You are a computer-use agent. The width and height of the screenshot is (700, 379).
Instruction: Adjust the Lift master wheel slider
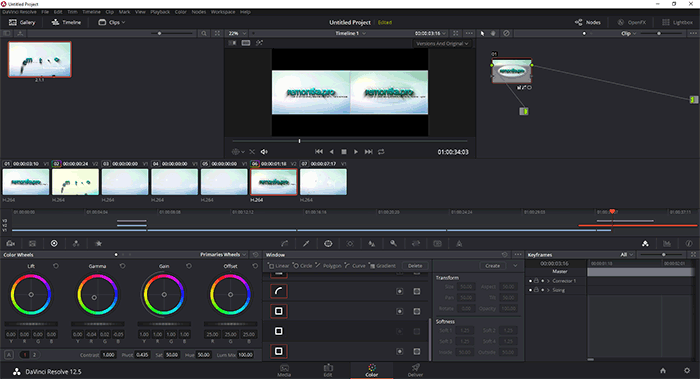coord(31,324)
